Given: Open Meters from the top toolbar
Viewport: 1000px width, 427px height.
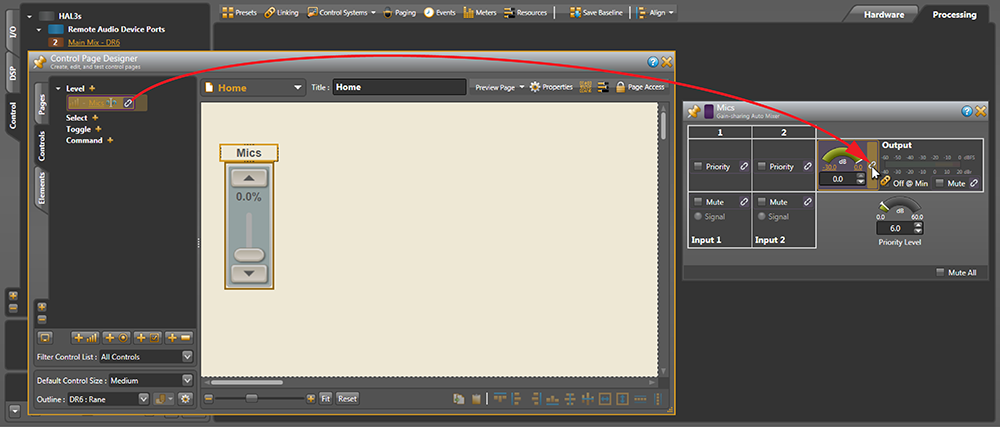Looking at the screenshot, I should 480,12.
